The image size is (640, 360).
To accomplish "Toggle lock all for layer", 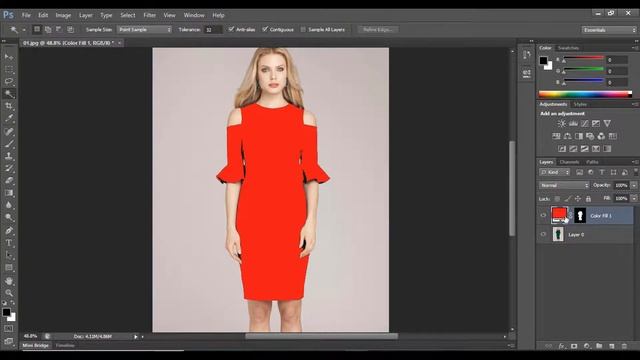I will 588,199.
